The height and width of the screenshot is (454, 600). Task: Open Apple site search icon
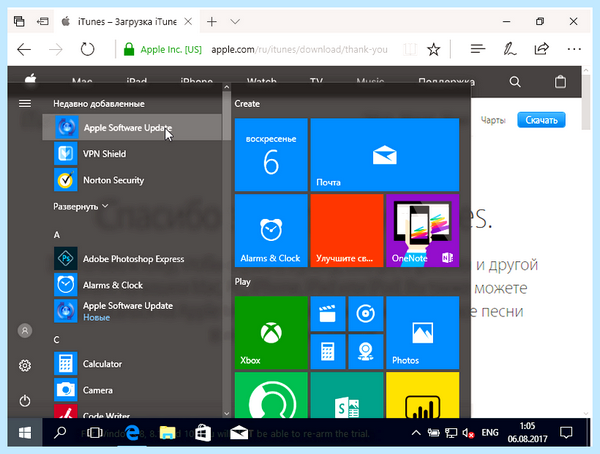[515, 82]
